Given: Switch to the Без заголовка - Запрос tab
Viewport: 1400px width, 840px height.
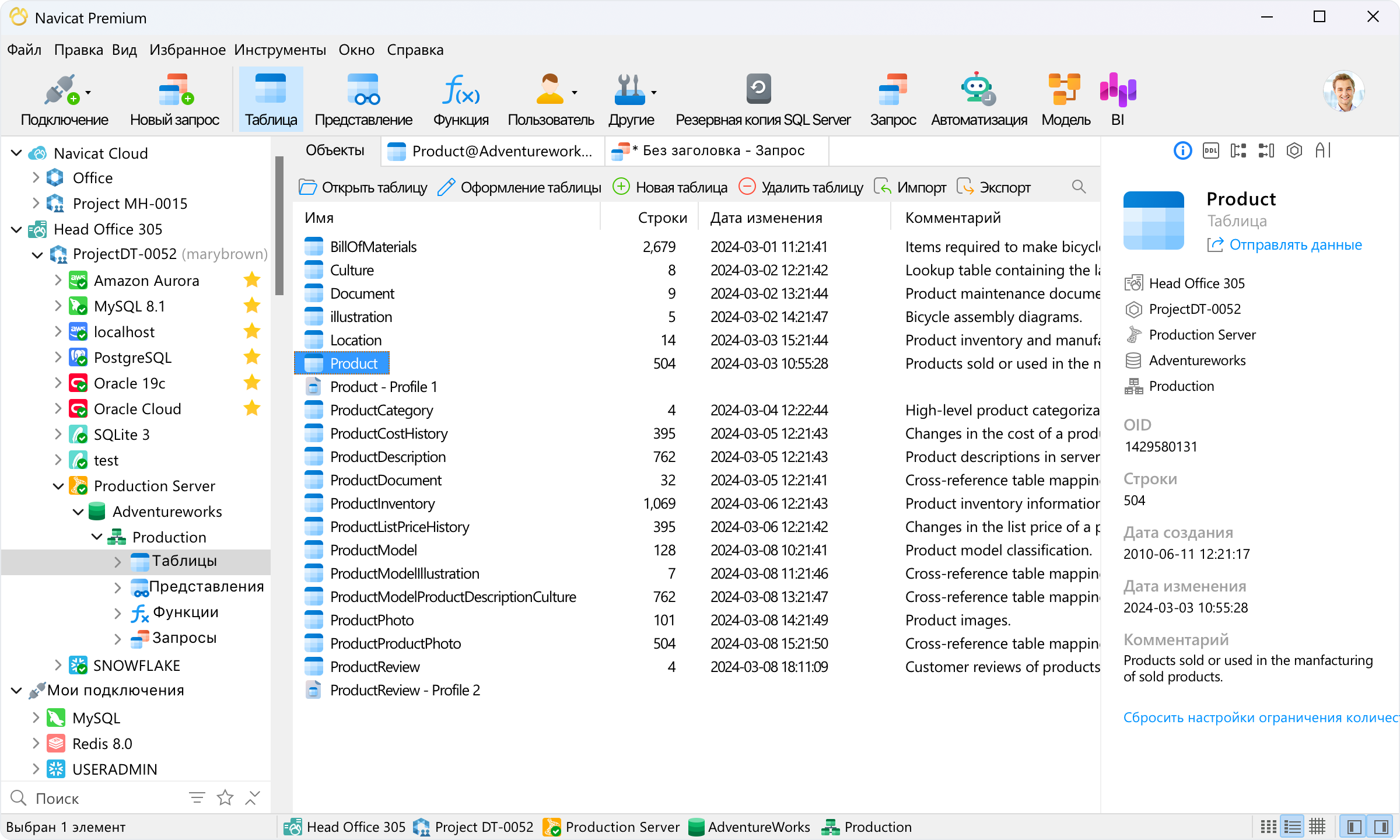Looking at the screenshot, I should tap(716, 151).
